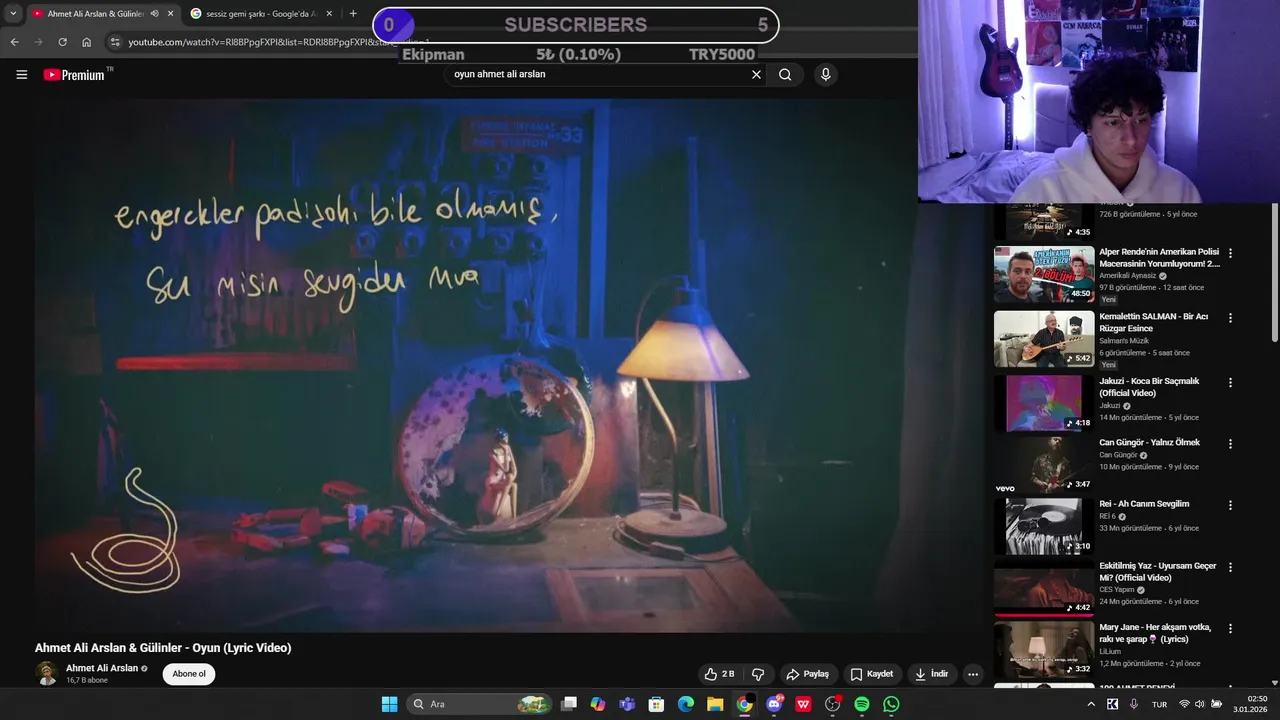Open Spotify from the taskbar
The image size is (1280, 720).
[x=862, y=704]
